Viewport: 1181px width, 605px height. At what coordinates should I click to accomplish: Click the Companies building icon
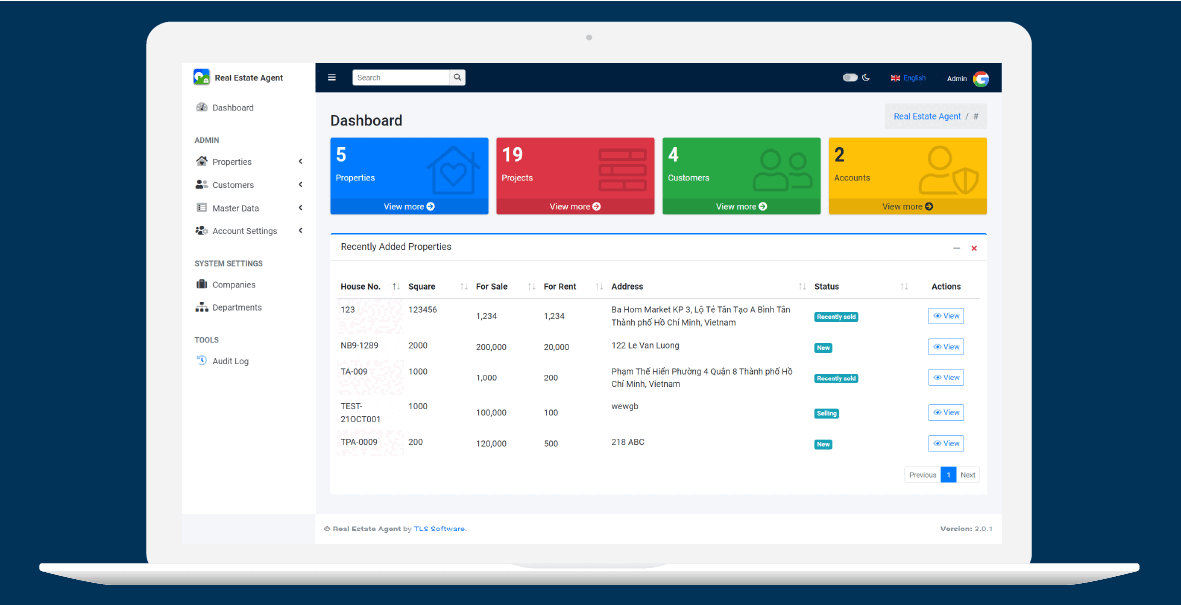[202, 284]
